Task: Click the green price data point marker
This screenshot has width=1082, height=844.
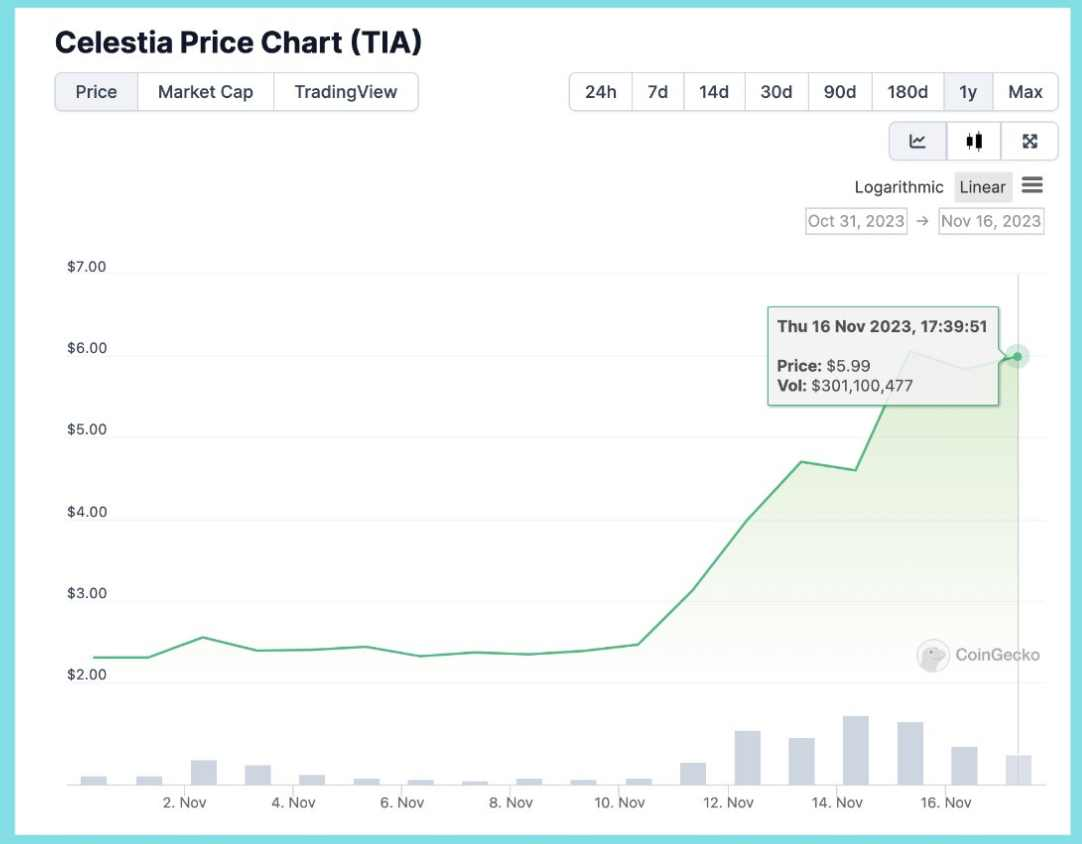Action: 1017,357
